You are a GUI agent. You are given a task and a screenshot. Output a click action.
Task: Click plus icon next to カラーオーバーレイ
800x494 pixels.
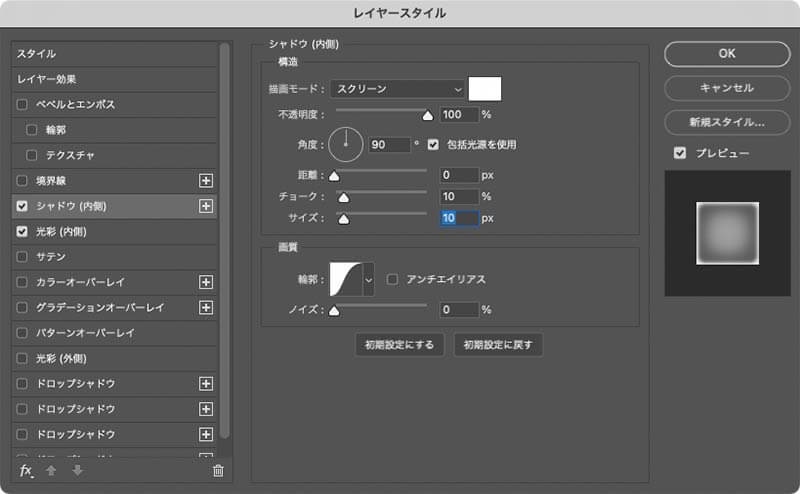(x=206, y=282)
